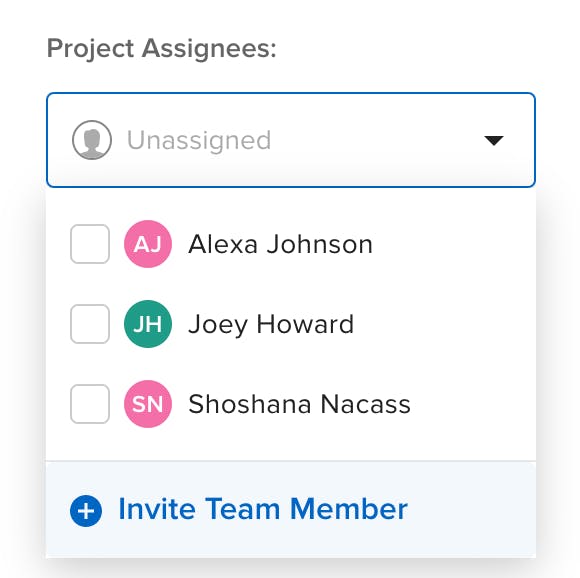Click blank space after Alexa Johnson's name

click(451, 244)
